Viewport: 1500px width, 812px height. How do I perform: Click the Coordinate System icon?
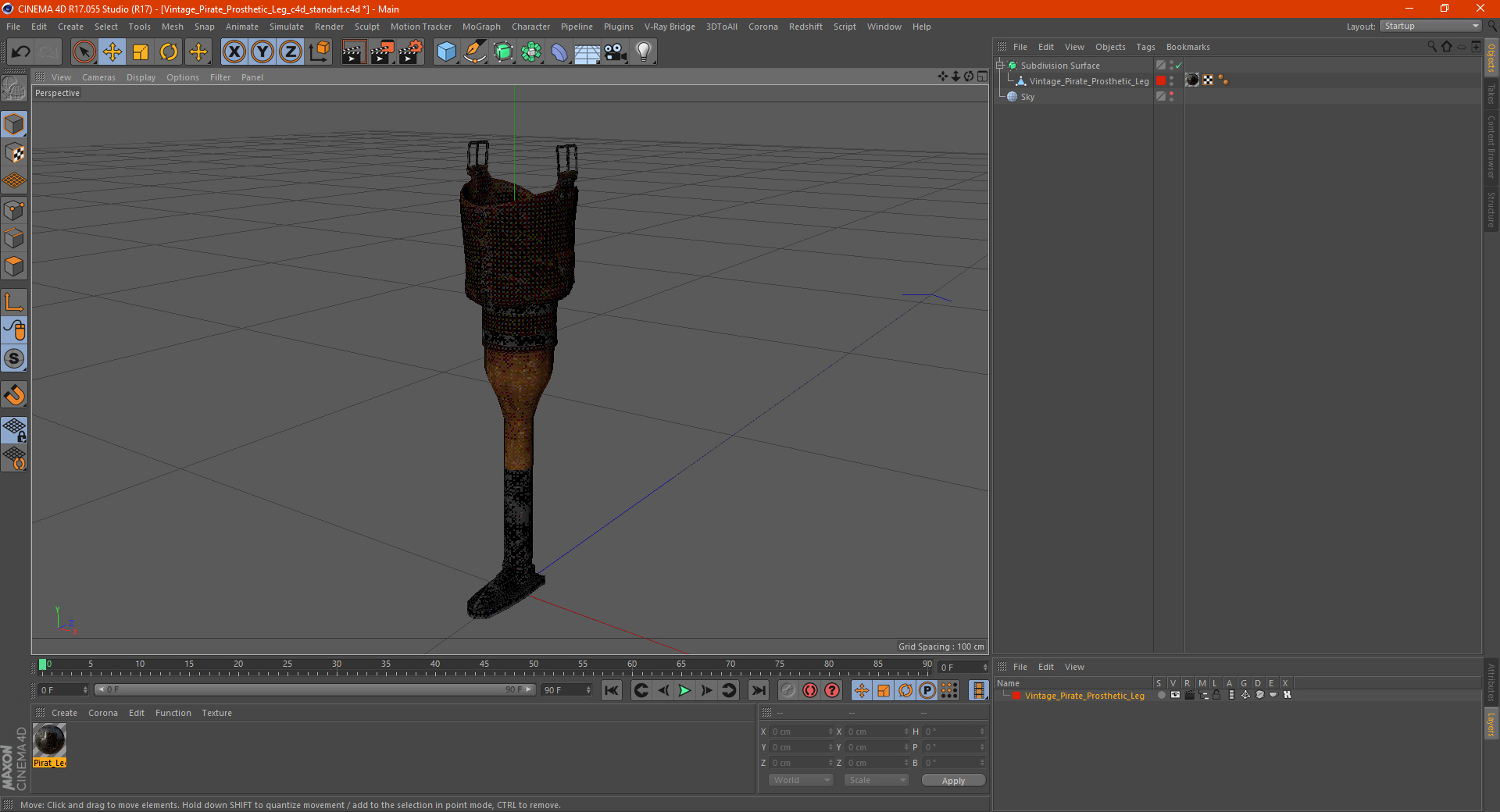click(x=319, y=52)
